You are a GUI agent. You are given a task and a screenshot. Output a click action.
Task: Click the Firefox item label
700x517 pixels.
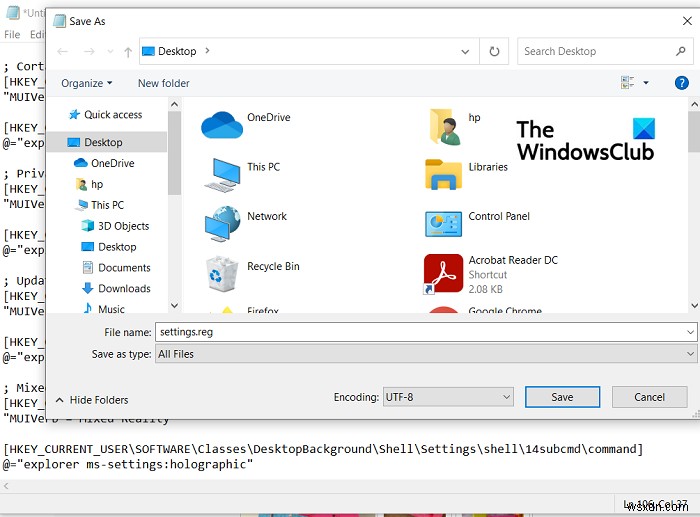pyautogui.click(x=263, y=309)
